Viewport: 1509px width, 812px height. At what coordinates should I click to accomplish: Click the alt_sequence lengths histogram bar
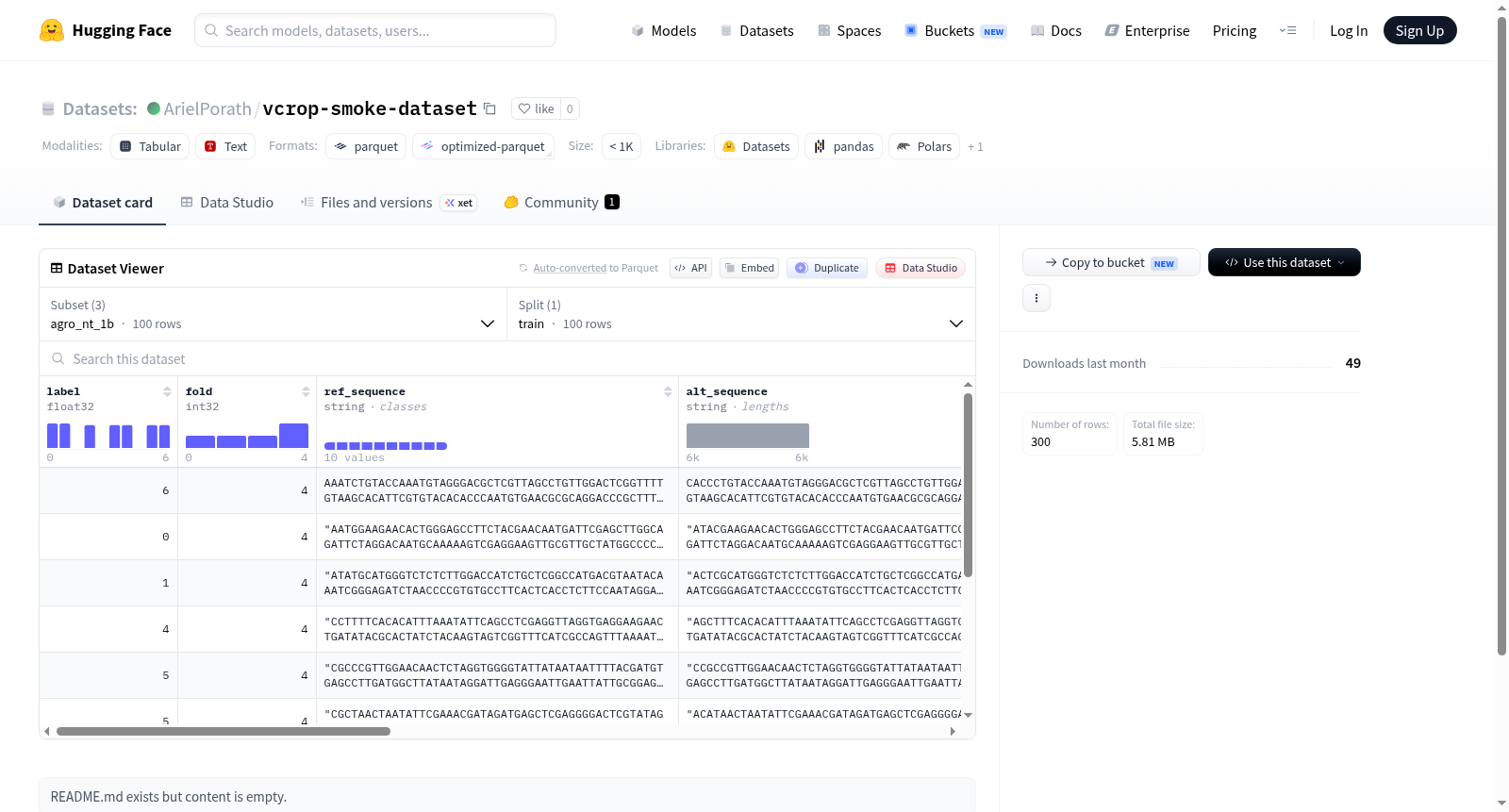coord(748,436)
